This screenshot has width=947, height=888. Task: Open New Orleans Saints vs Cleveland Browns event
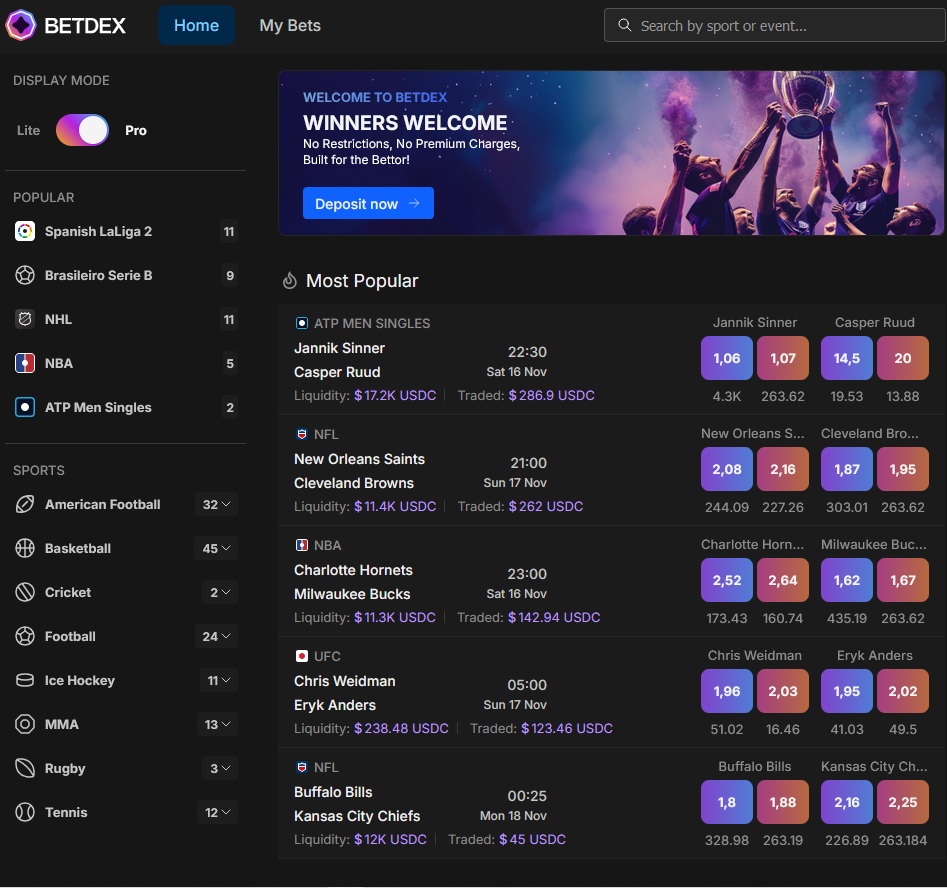611,470
